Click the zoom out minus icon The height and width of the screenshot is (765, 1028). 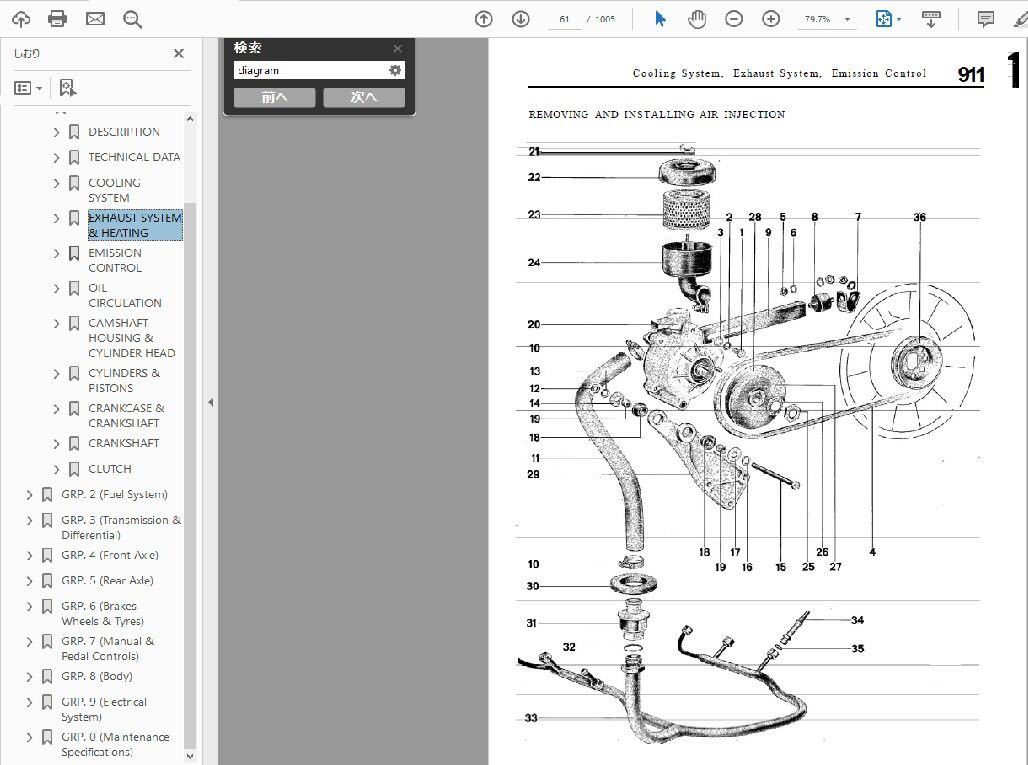tap(734, 19)
